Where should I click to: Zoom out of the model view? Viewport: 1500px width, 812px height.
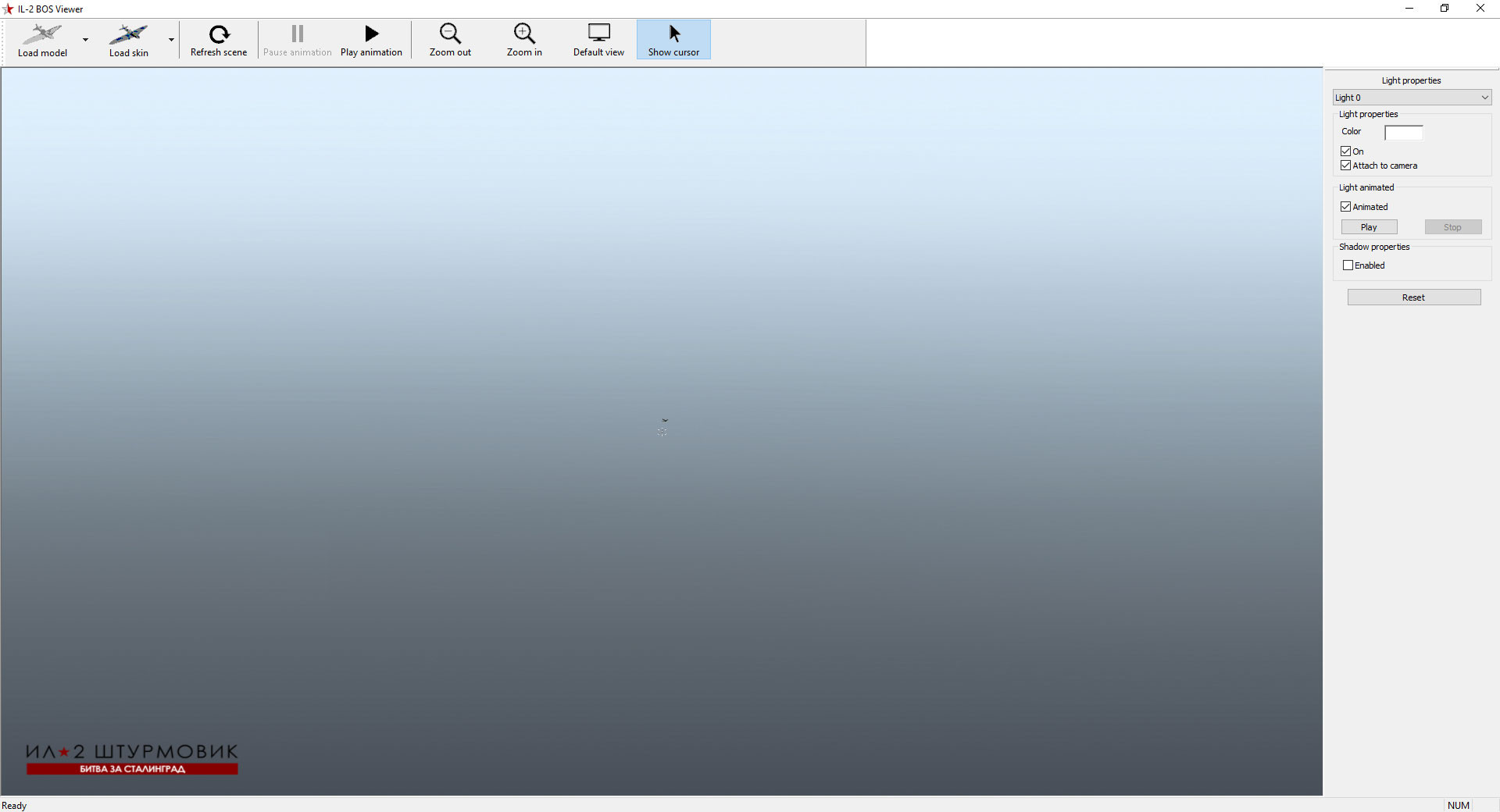450,40
